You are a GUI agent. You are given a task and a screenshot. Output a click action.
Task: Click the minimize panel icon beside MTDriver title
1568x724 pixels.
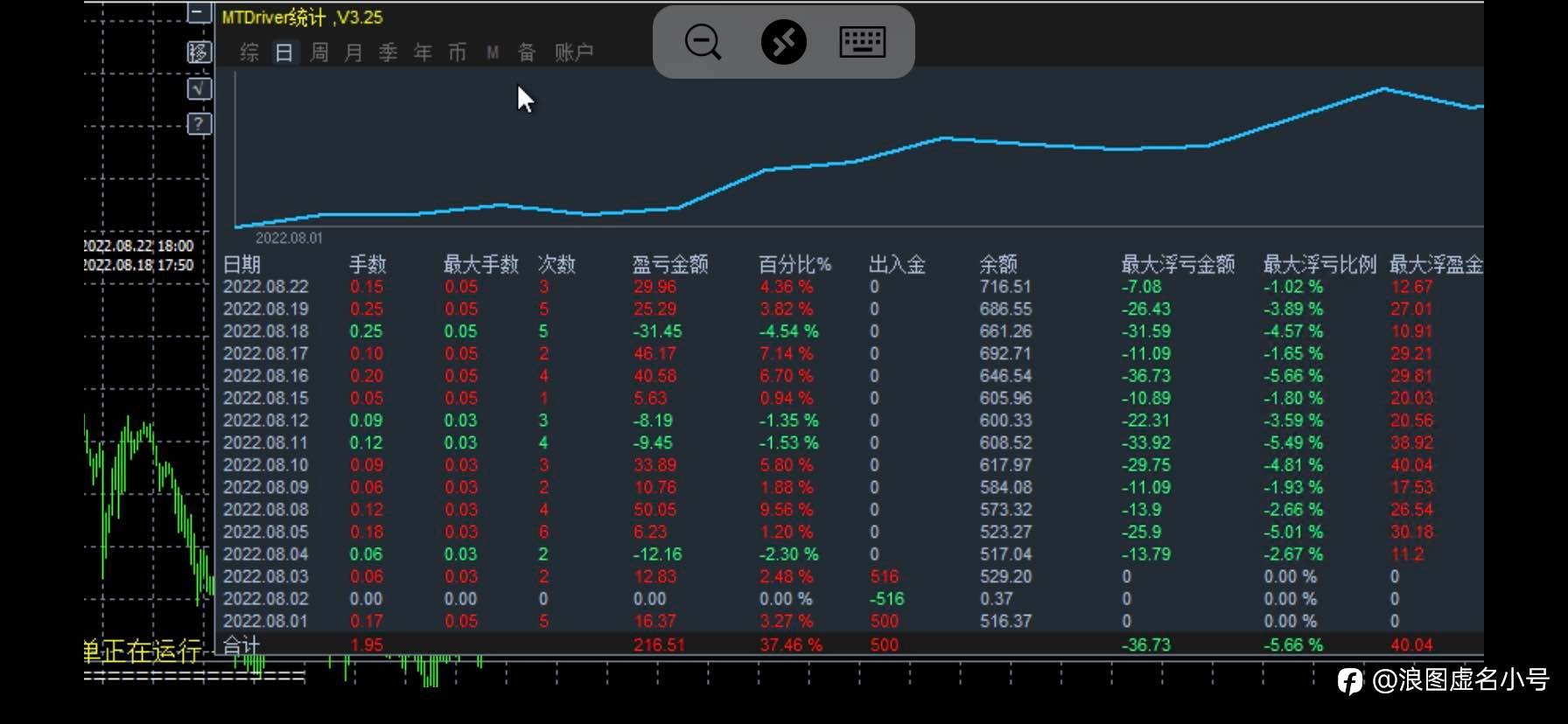199,13
